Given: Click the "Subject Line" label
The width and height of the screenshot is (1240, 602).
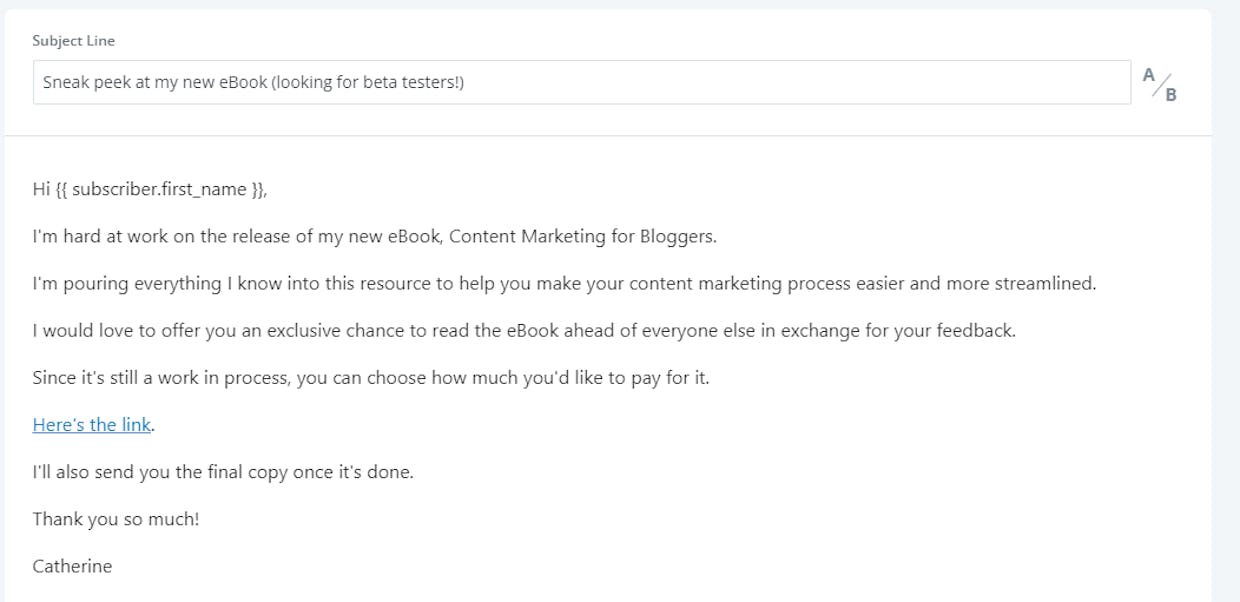Looking at the screenshot, I should point(74,41).
